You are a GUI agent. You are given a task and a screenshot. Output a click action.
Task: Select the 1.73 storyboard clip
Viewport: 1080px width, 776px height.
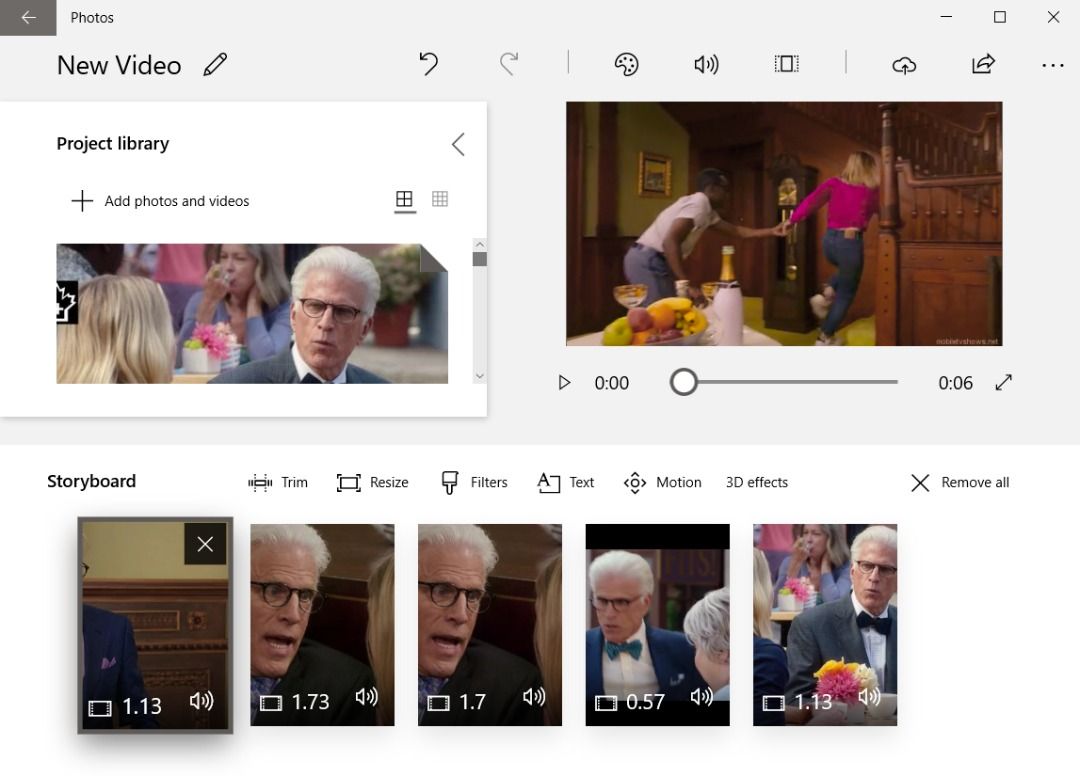(x=322, y=625)
